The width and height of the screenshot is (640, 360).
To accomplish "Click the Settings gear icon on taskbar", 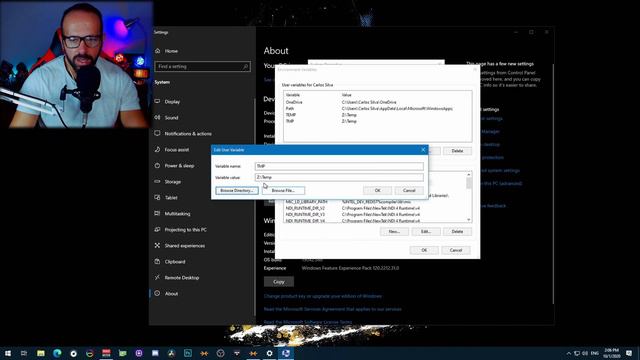I will pos(269,353).
